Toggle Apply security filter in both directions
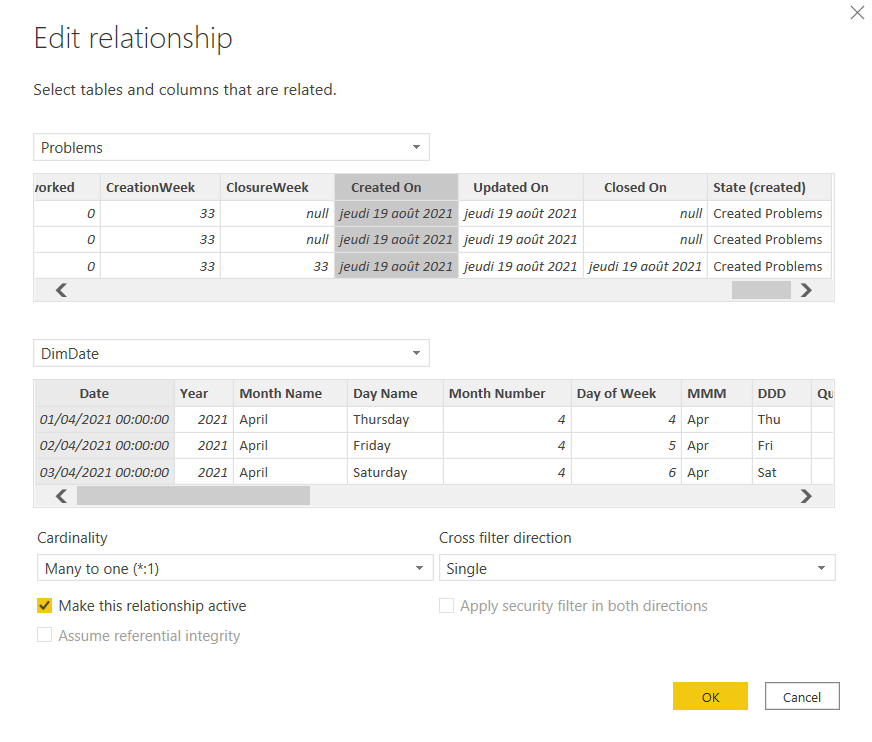Viewport: 872px width, 742px height. (447, 605)
